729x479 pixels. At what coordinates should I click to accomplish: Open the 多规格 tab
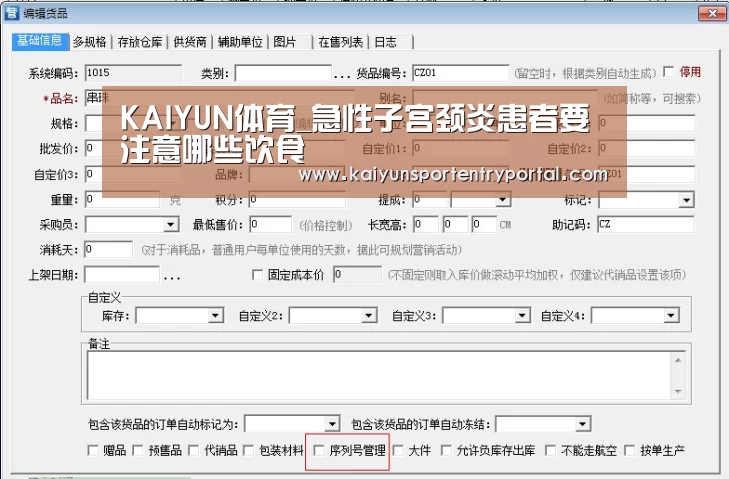(x=89, y=42)
